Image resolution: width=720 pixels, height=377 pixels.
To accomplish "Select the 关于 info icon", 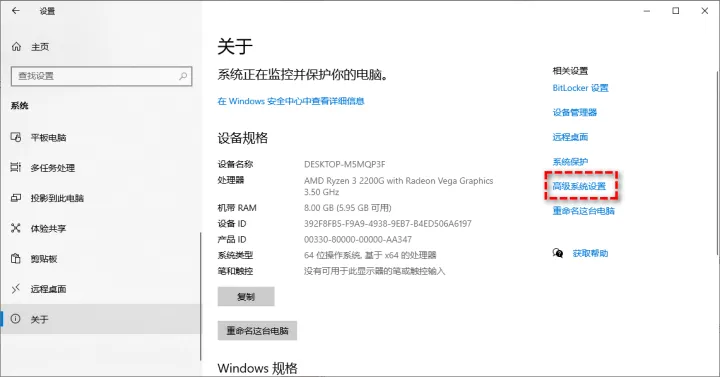I will [16, 319].
